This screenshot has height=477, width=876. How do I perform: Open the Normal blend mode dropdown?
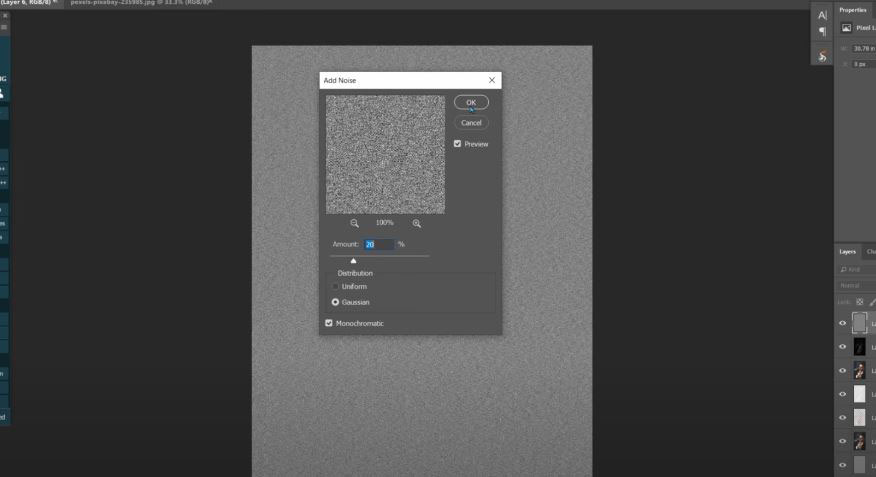click(856, 285)
